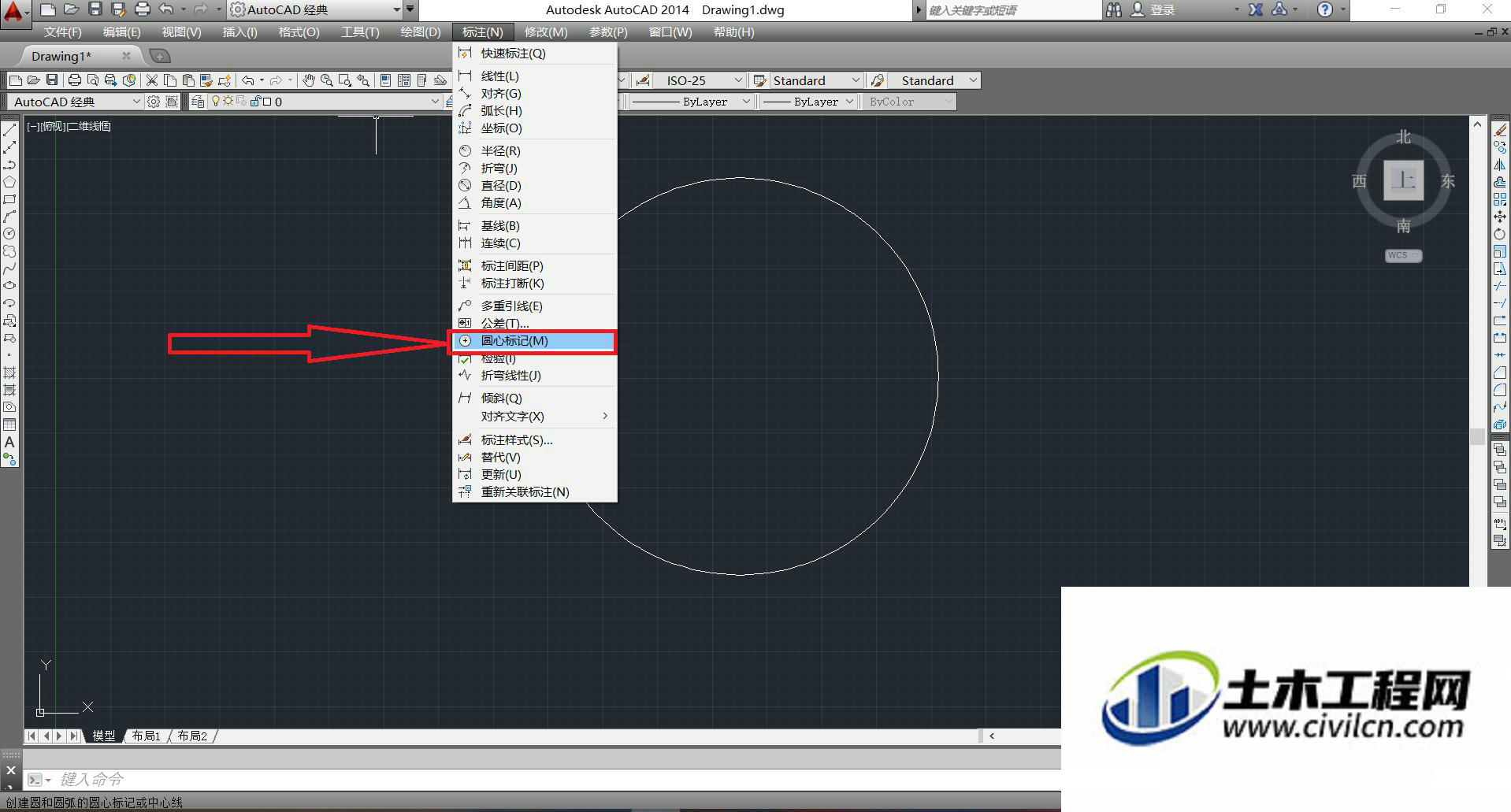Expand the 对齐文字(X) submenu
This screenshot has width=1511, height=812.
click(x=533, y=417)
